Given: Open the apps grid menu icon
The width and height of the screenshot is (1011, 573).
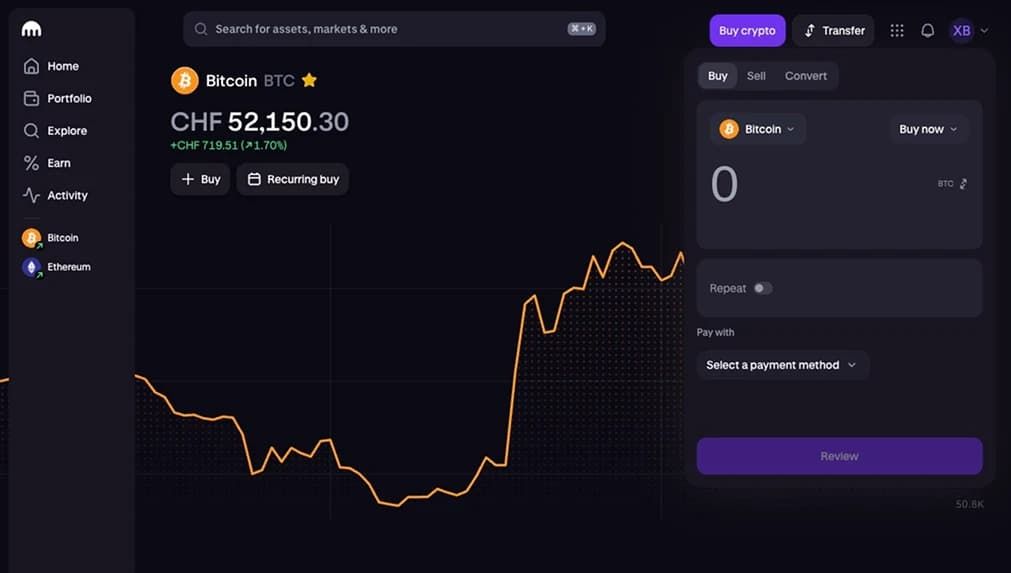Looking at the screenshot, I should pos(897,30).
